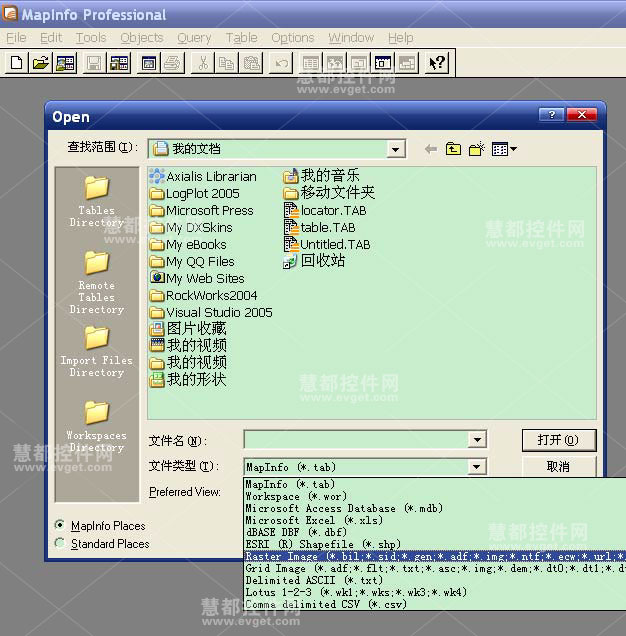The height and width of the screenshot is (636, 626).
Task: Open the Tables Directory place
Action: tap(97, 201)
